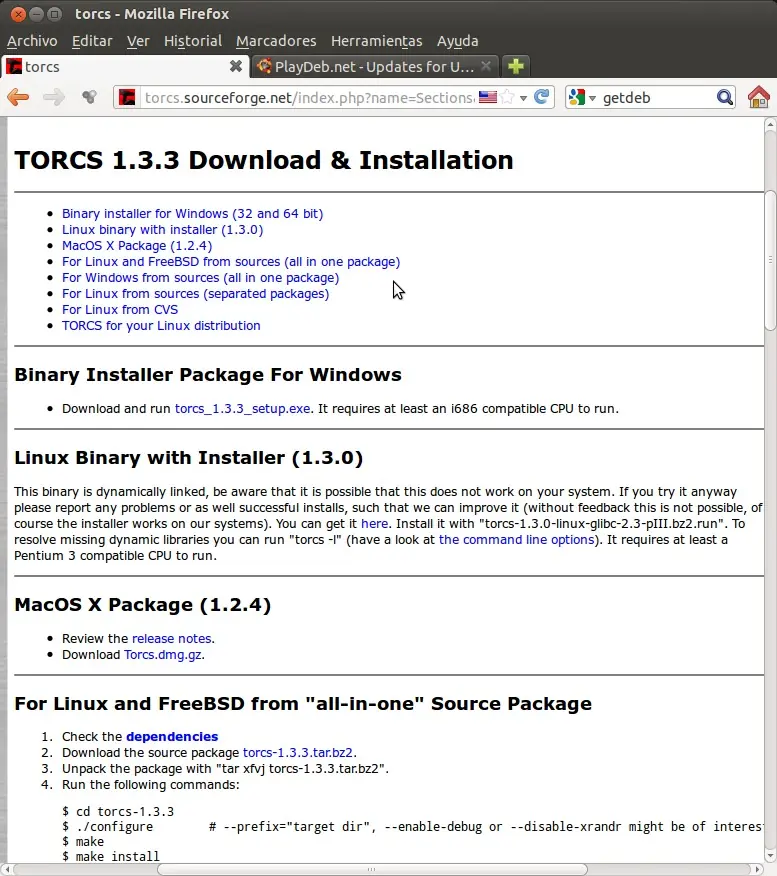Viewport: 777px width, 876px height.
Task: Open For Linux from sources (separated packages)
Action: pyautogui.click(x=195, y=293)
